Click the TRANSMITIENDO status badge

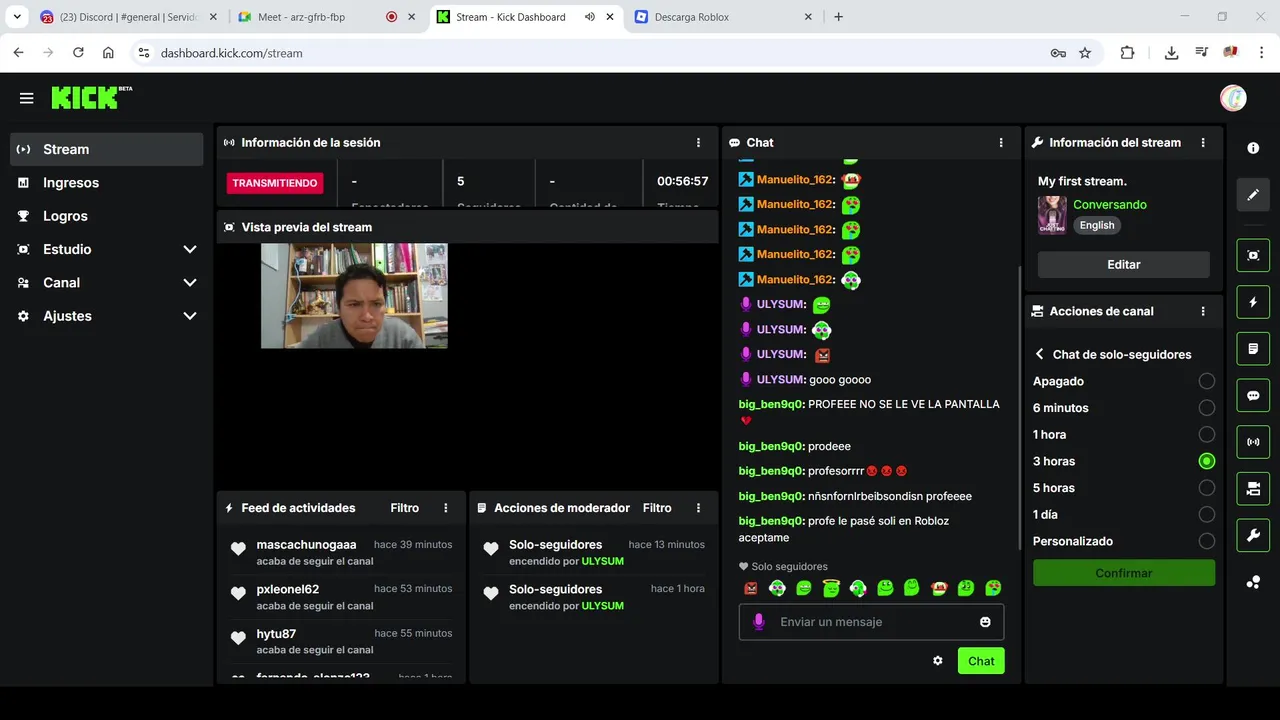pos(275,183)
